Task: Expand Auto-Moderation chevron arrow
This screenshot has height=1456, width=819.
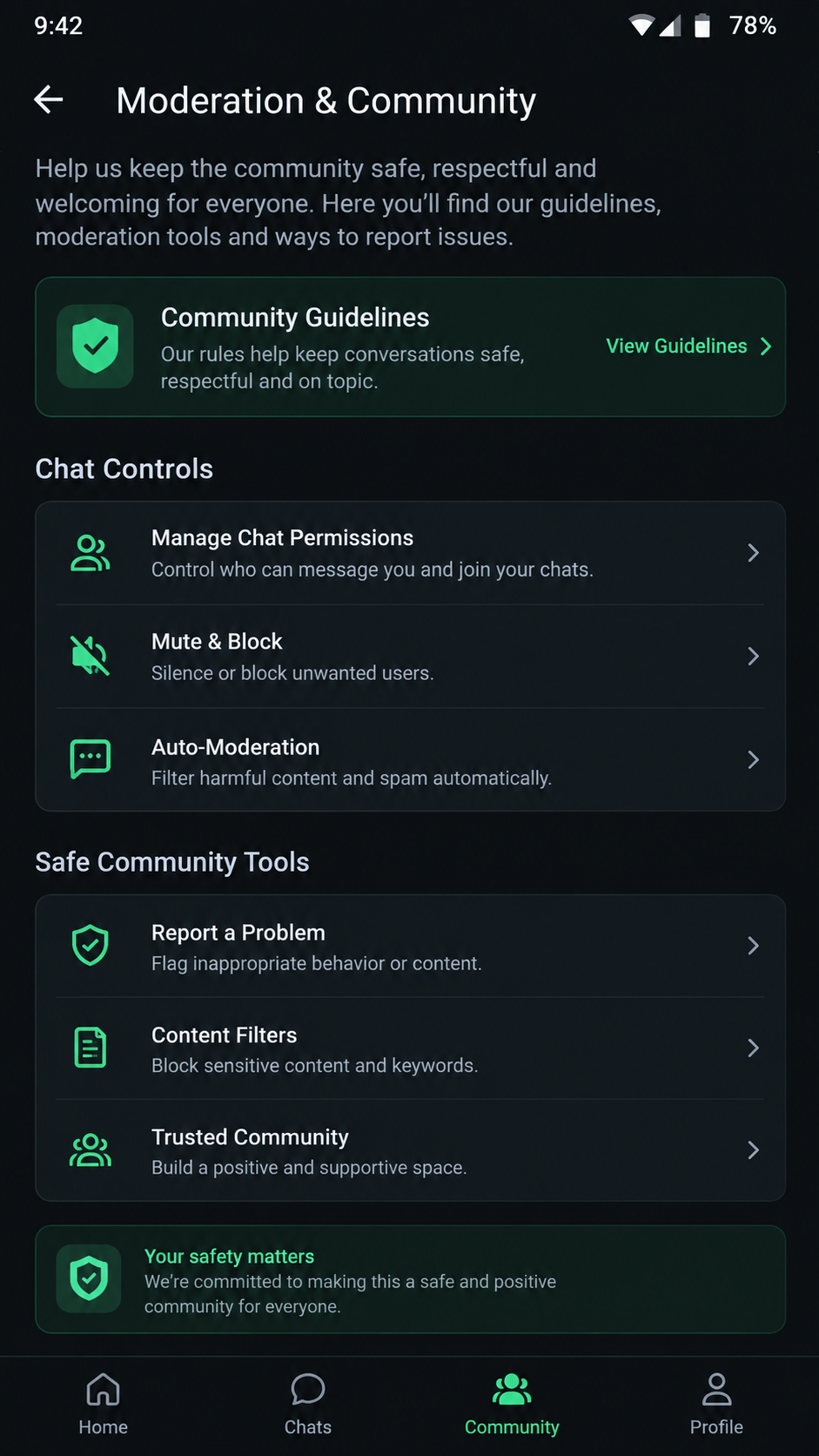Action: click(754, 759)
